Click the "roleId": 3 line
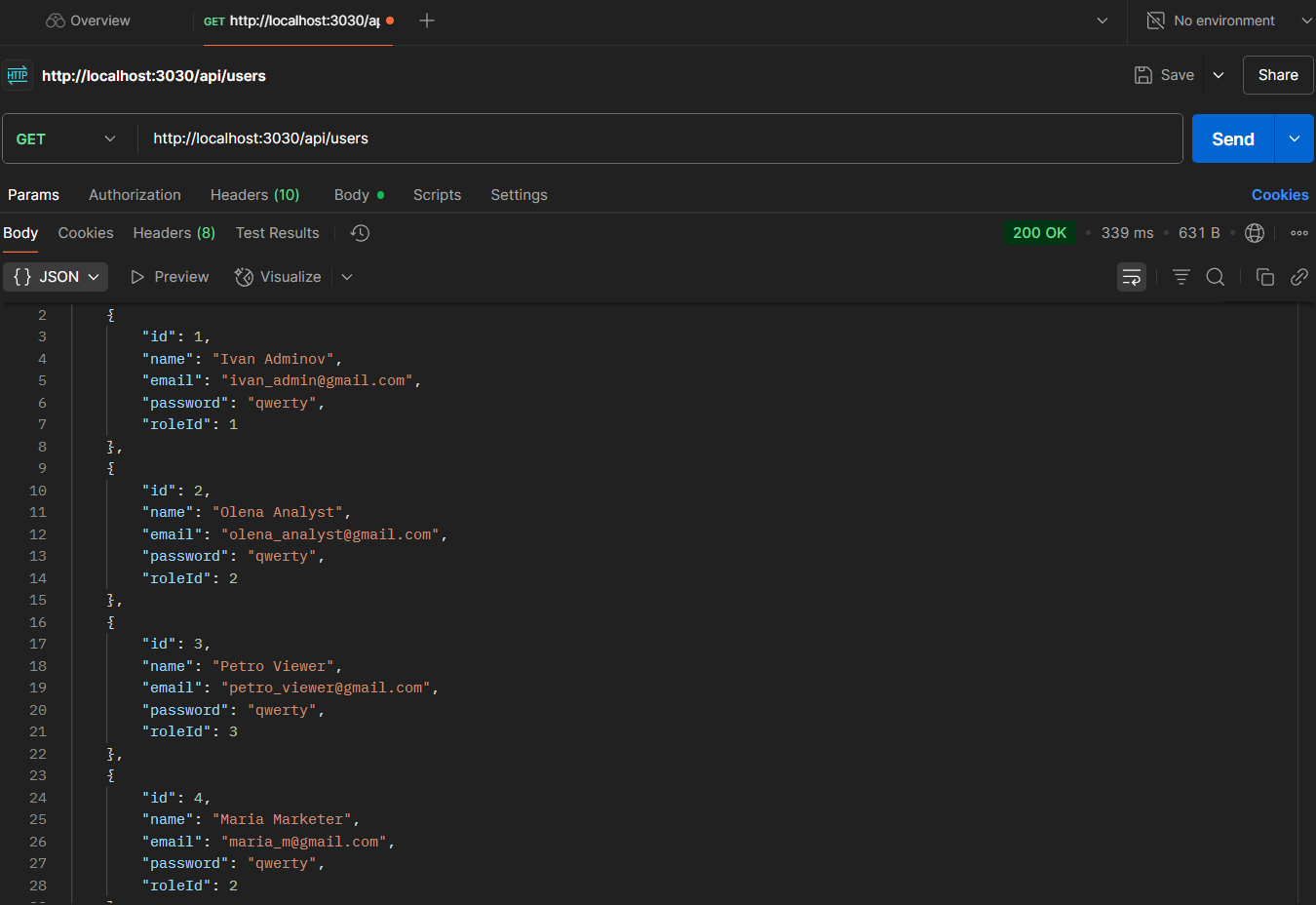This screenshot has width=1316, height=905. coord(190,731)
